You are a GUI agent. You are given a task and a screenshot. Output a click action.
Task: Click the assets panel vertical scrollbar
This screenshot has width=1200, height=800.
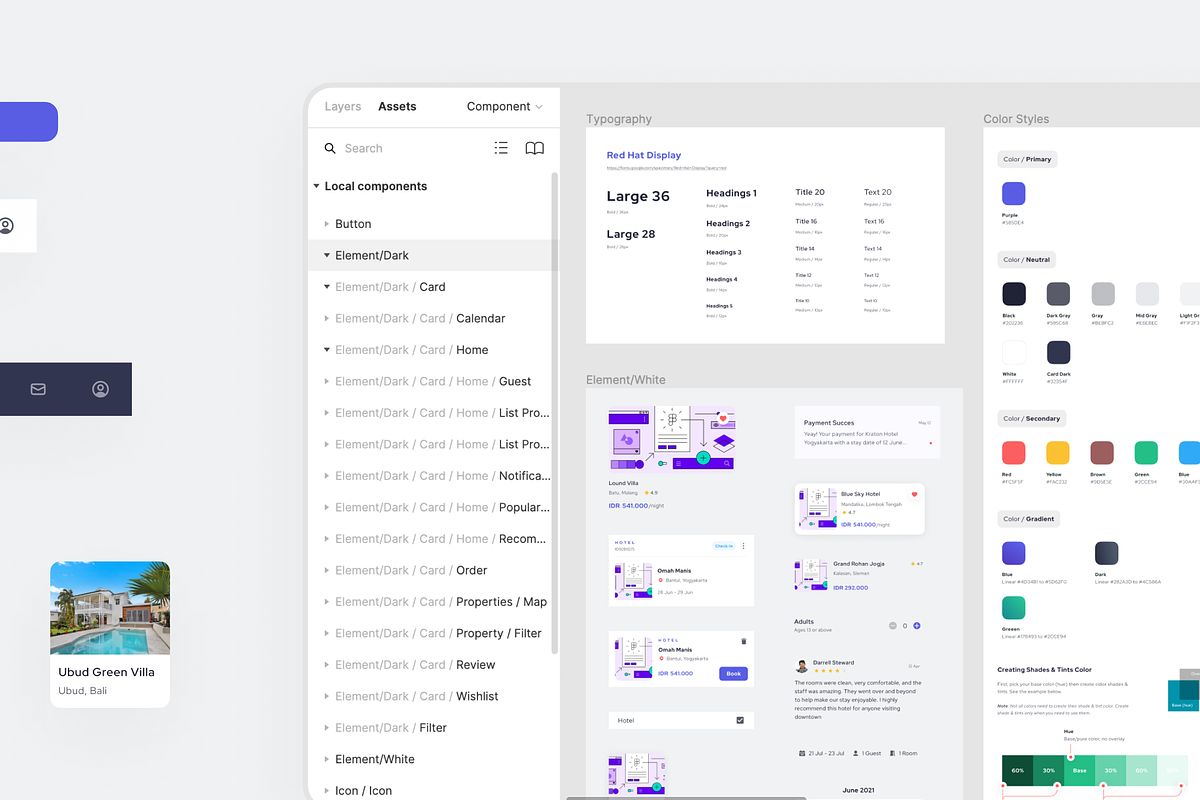click(x=555, y=413)
